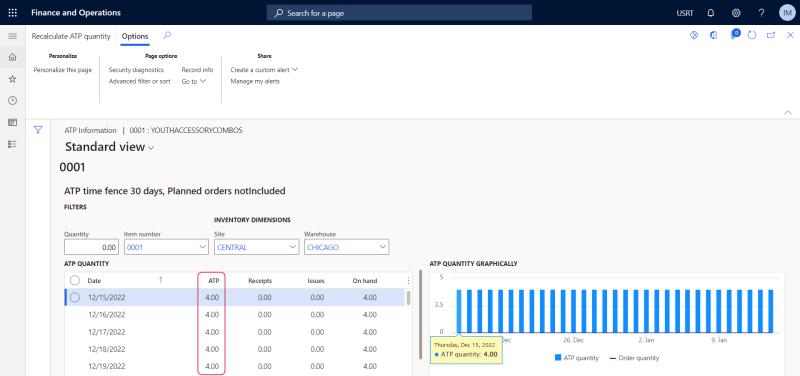Toggle ATP quantity legend series
The image size is (800, 376).
pos(577,358)
